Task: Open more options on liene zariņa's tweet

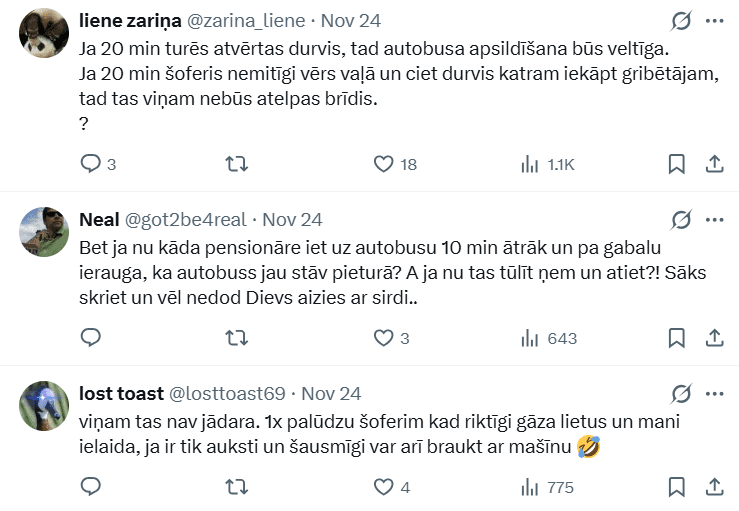Action: click(x=715, y=20)
